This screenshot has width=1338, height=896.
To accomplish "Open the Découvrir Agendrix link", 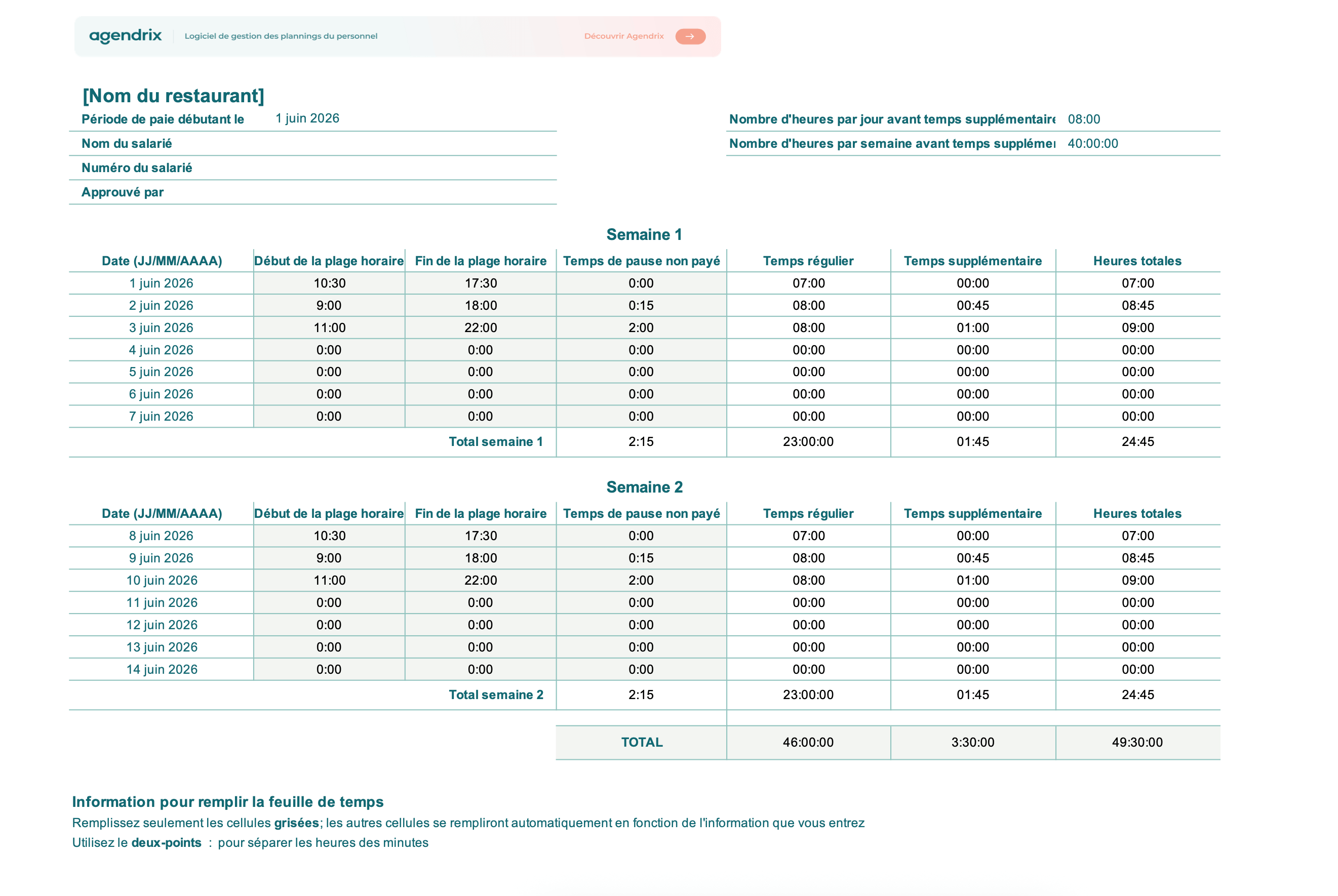I will point(623,36).
